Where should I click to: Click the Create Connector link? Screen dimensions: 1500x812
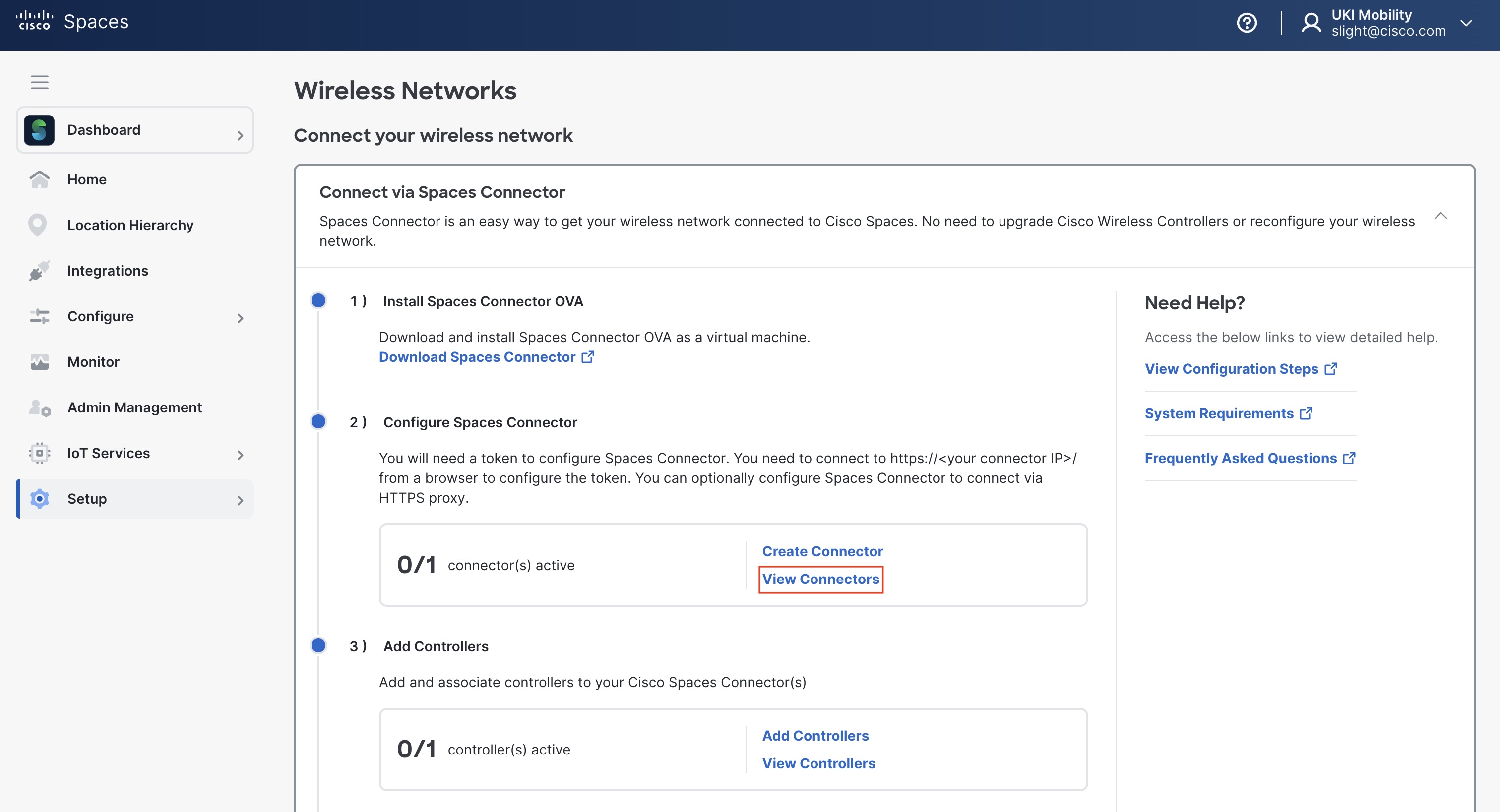pos(822,551)
